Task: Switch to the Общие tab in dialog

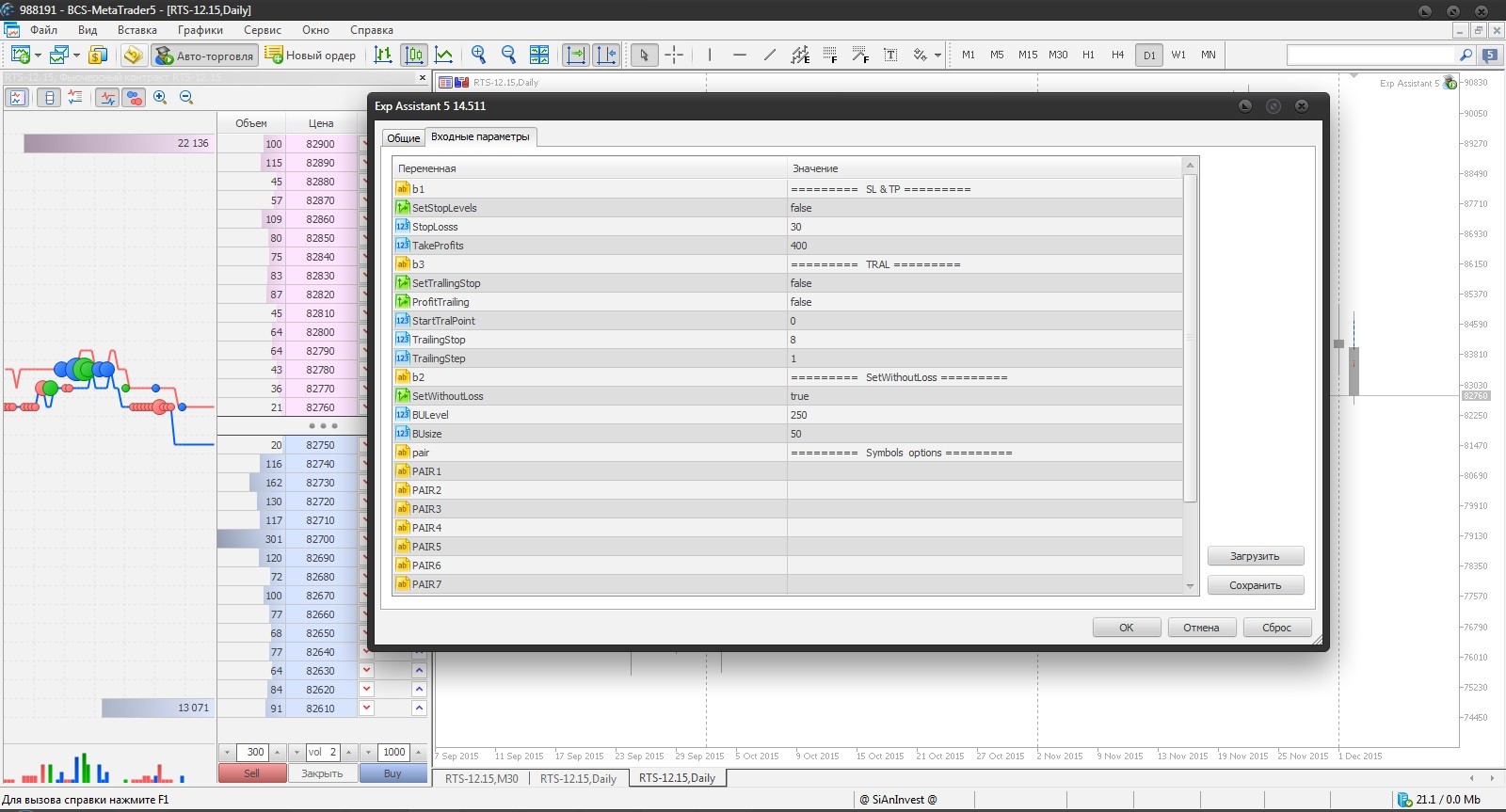Action: click(x=404, y=137)
